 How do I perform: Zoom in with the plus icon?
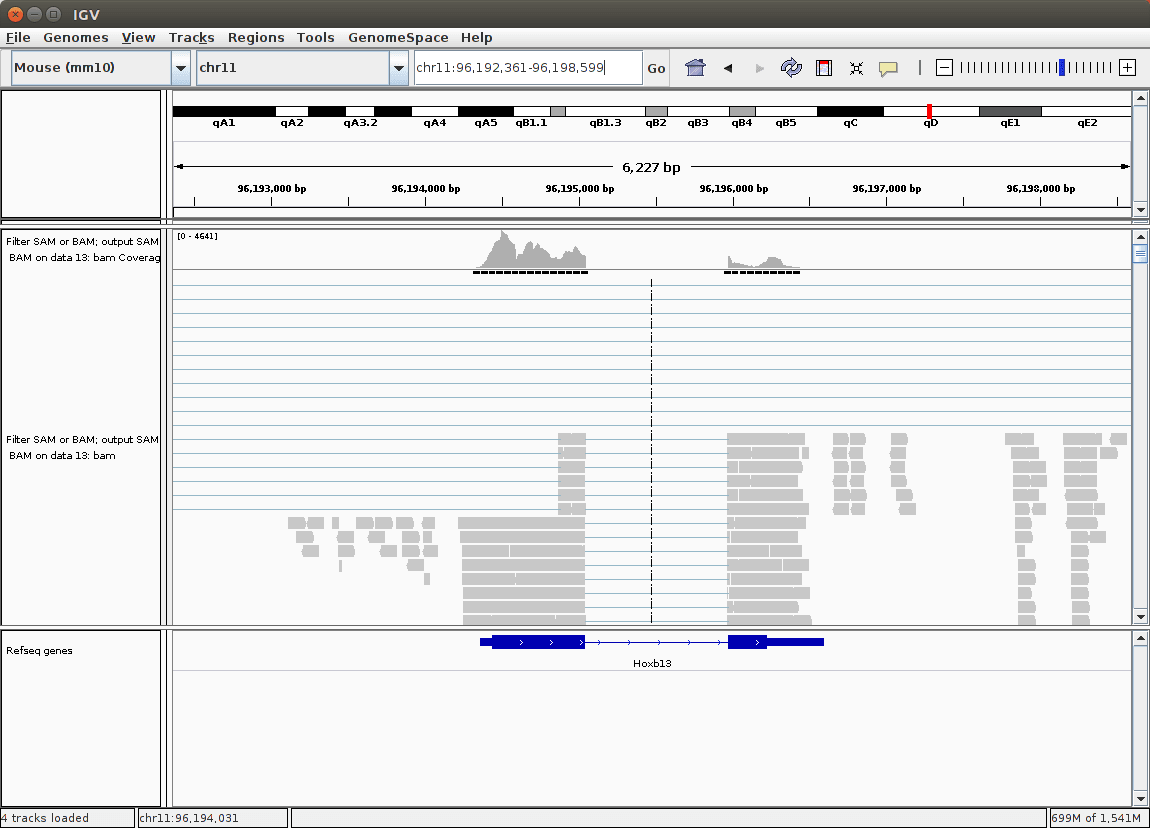1127,68
